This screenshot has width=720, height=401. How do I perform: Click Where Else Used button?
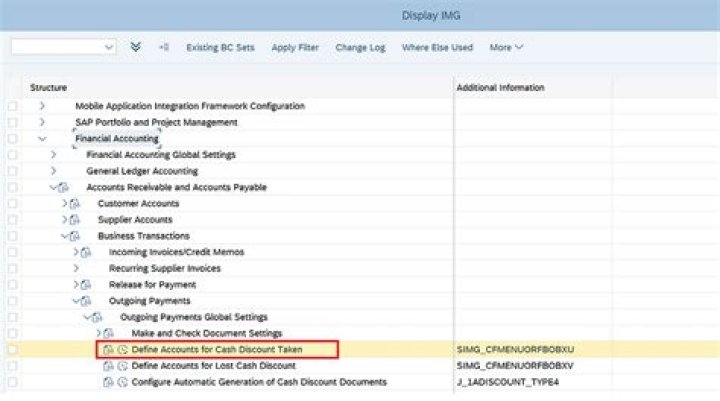437,47
